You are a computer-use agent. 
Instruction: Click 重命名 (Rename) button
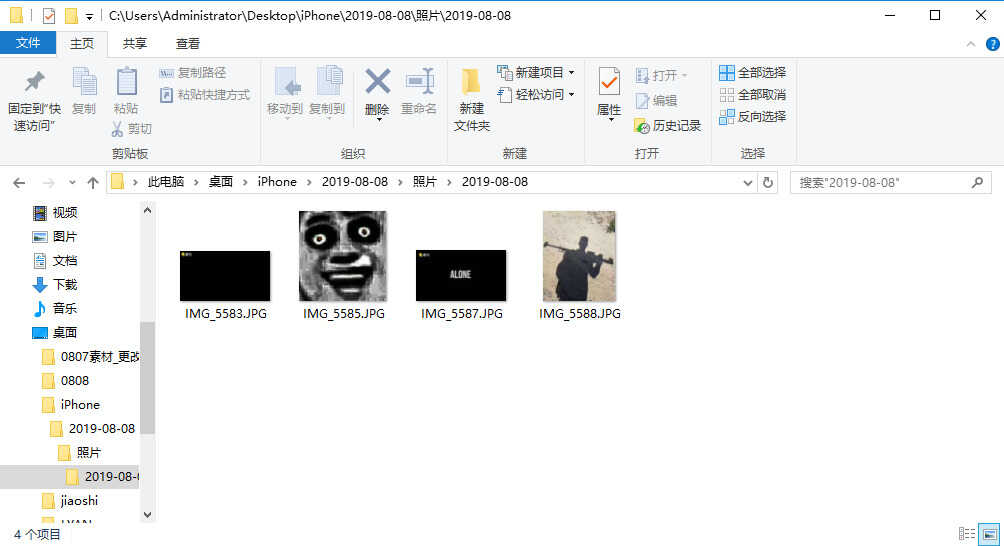coord(419,92)
